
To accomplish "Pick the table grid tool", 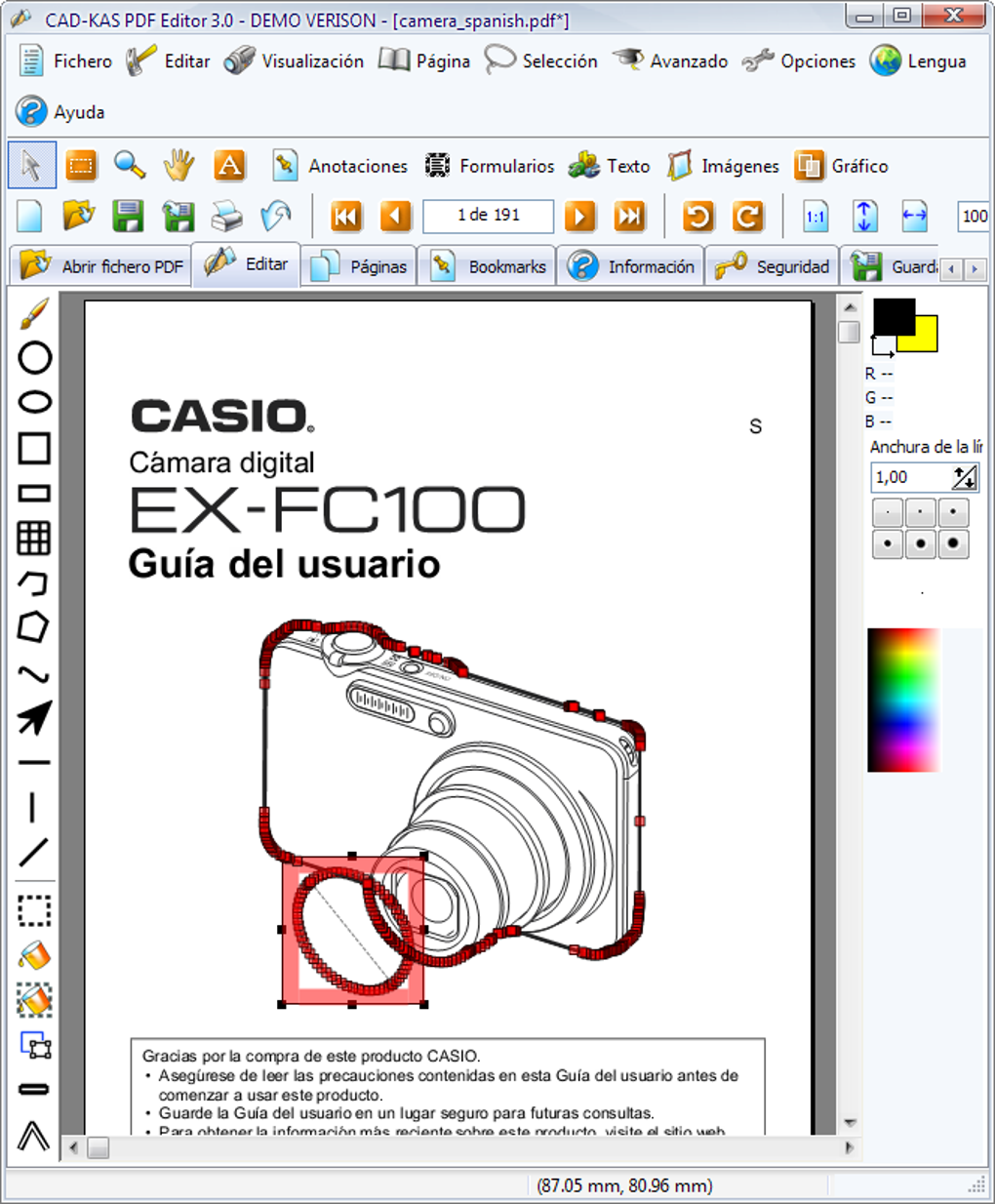I will pos(34,538).
